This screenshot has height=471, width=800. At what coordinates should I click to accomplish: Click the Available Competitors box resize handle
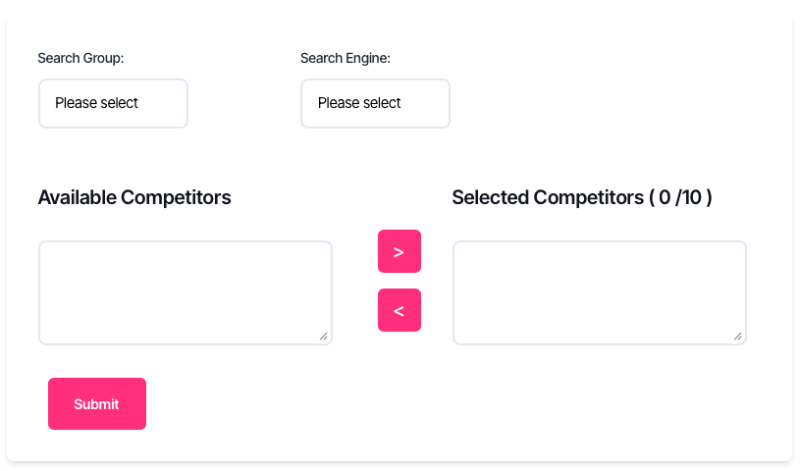coord(324,337)
